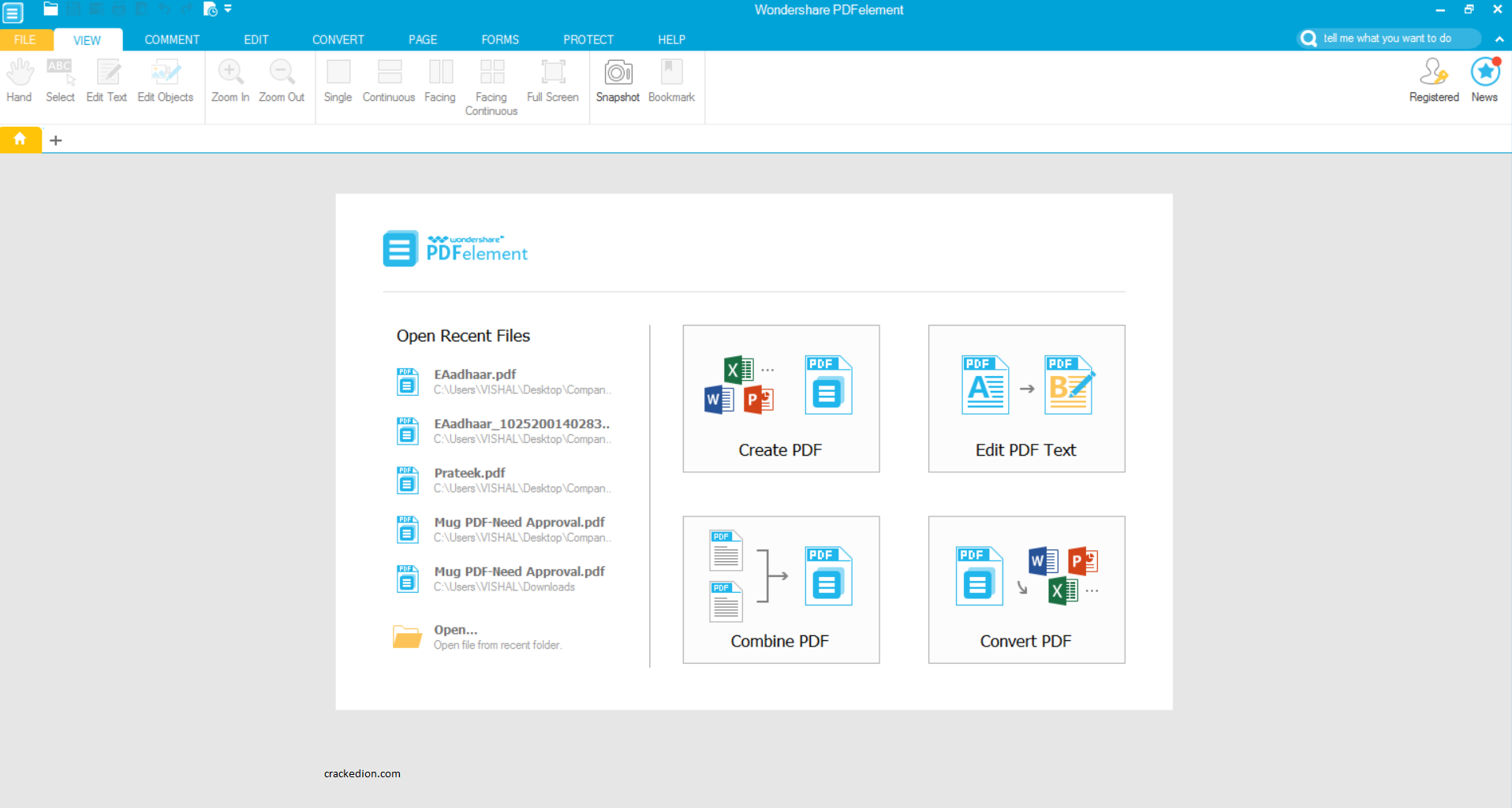This screenshot has height=808, width=1512.
Task: Add a new tab with plus button
Action: tap(56, 140)
